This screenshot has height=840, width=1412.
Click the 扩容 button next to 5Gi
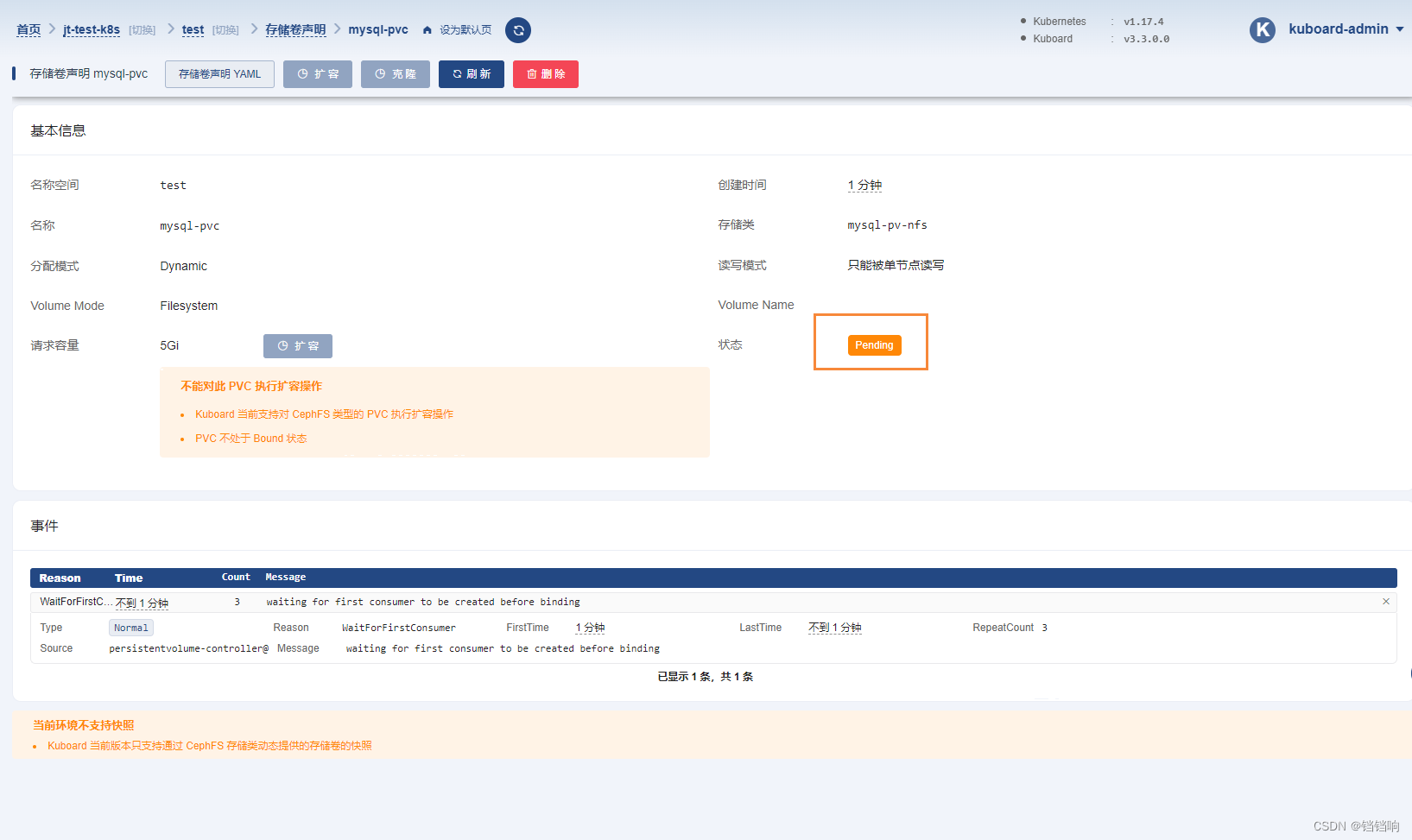298,346
